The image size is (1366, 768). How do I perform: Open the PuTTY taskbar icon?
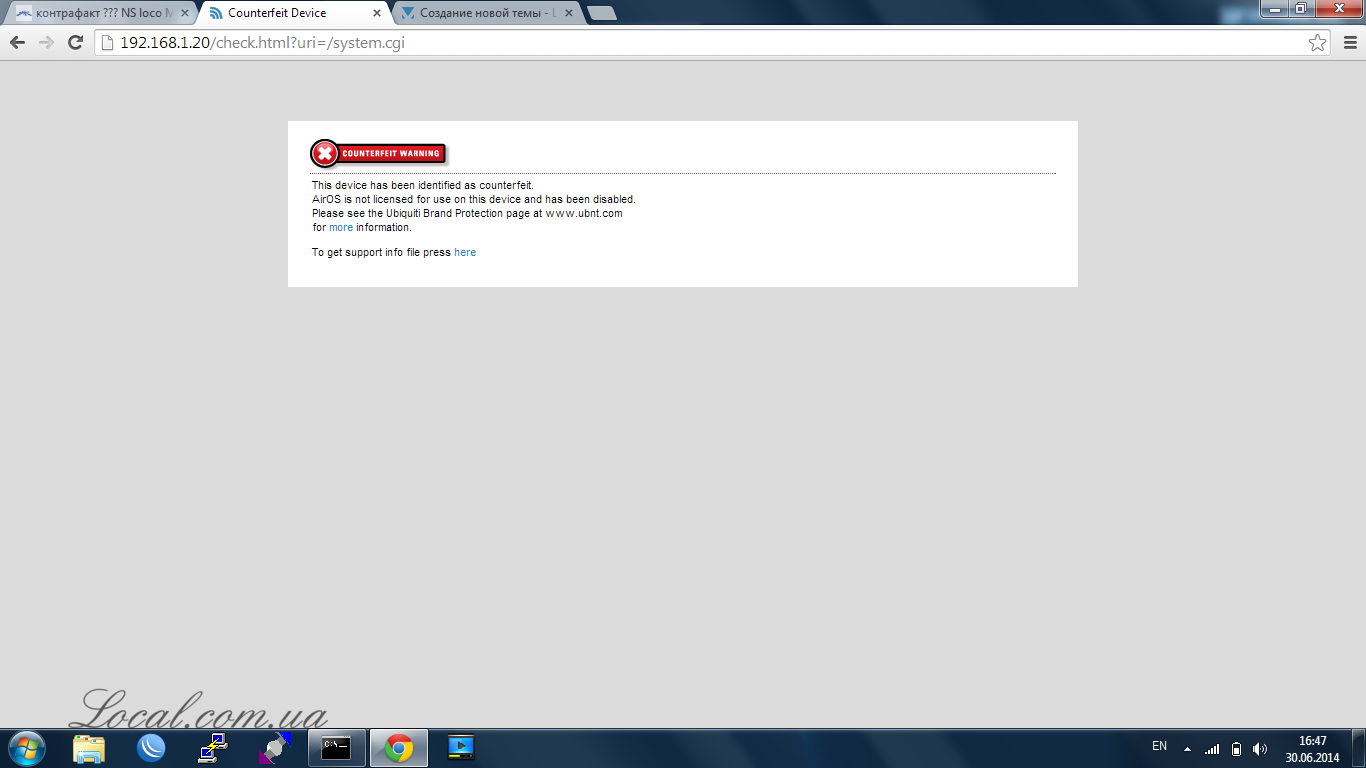pos(213,748)
